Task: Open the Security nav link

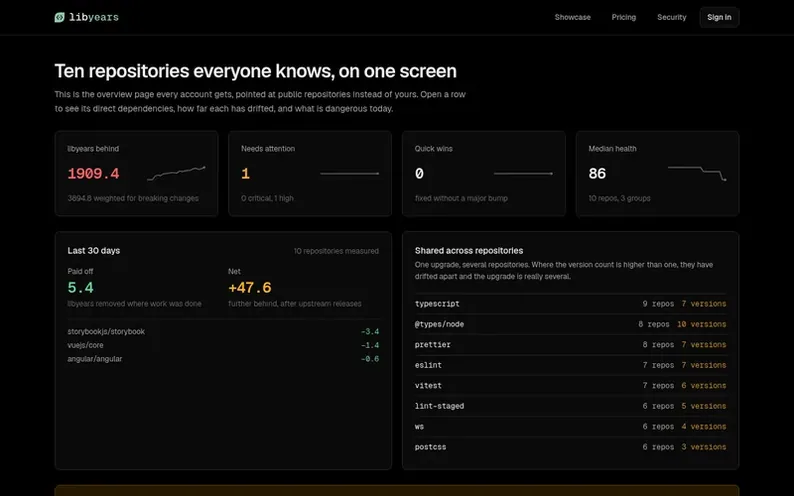Action: (671, 17)
